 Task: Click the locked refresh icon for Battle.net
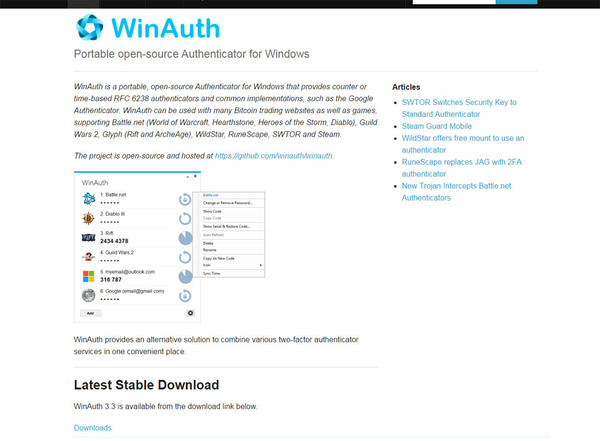pos(185,199)
